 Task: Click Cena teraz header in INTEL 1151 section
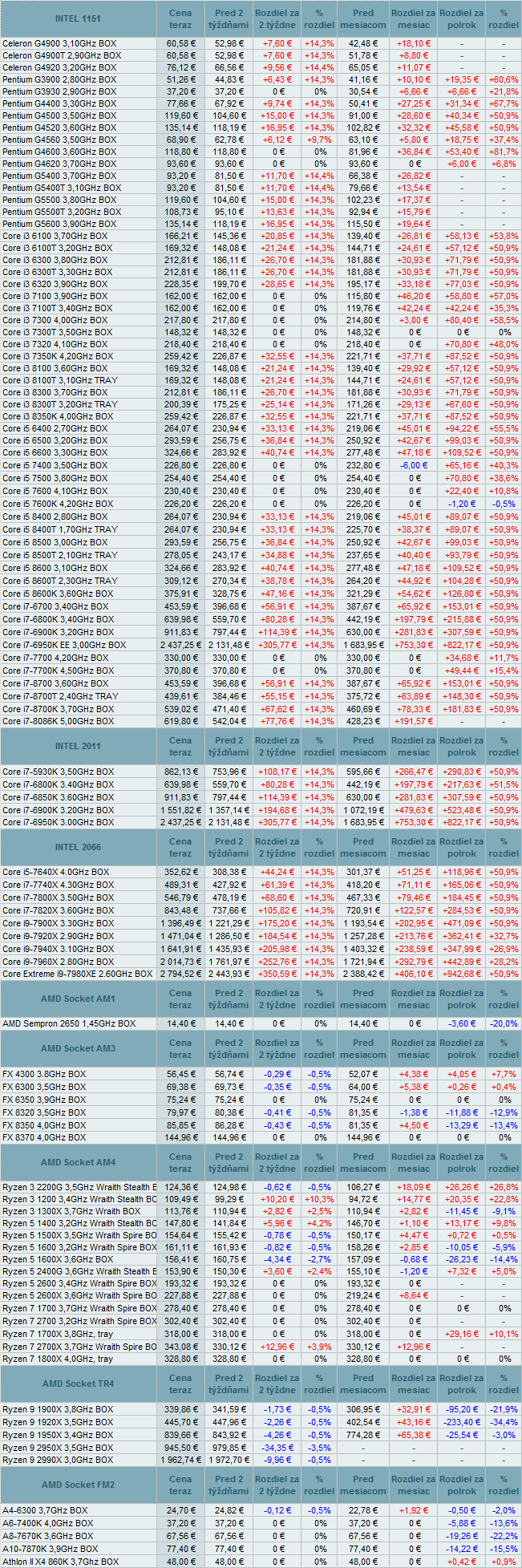click(x=180, y=19)
